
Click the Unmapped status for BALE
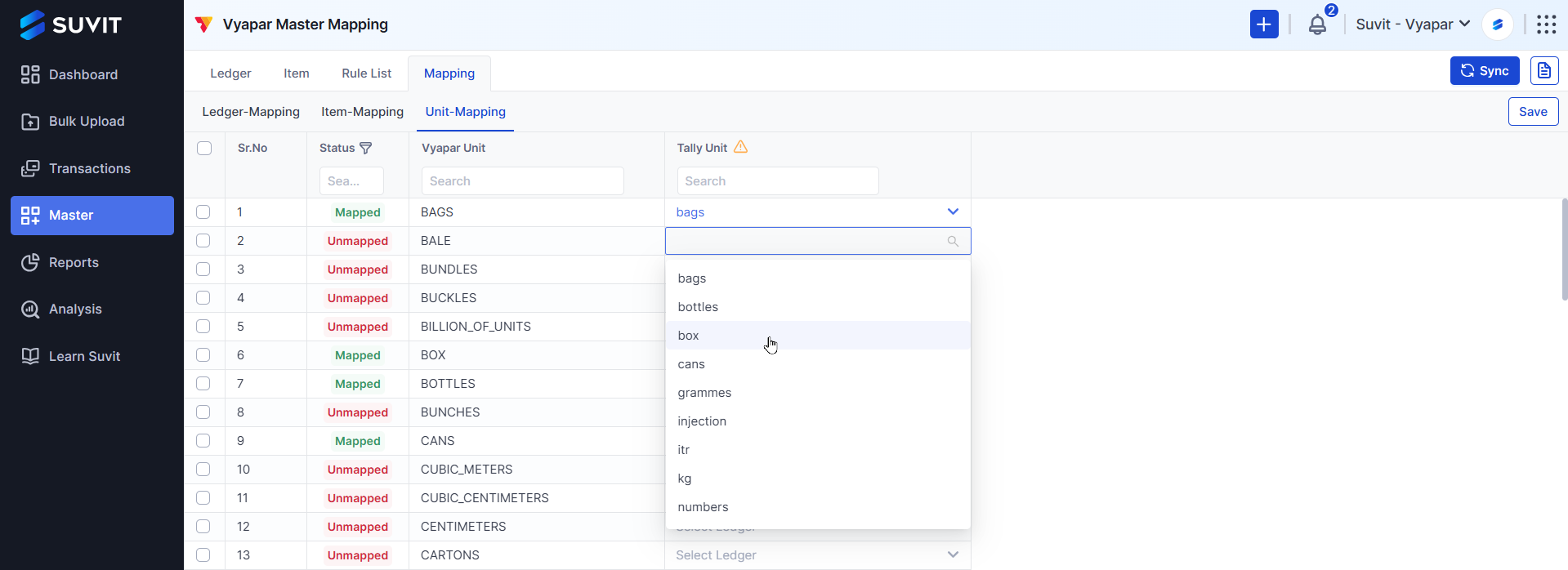[x=358, y=241]
